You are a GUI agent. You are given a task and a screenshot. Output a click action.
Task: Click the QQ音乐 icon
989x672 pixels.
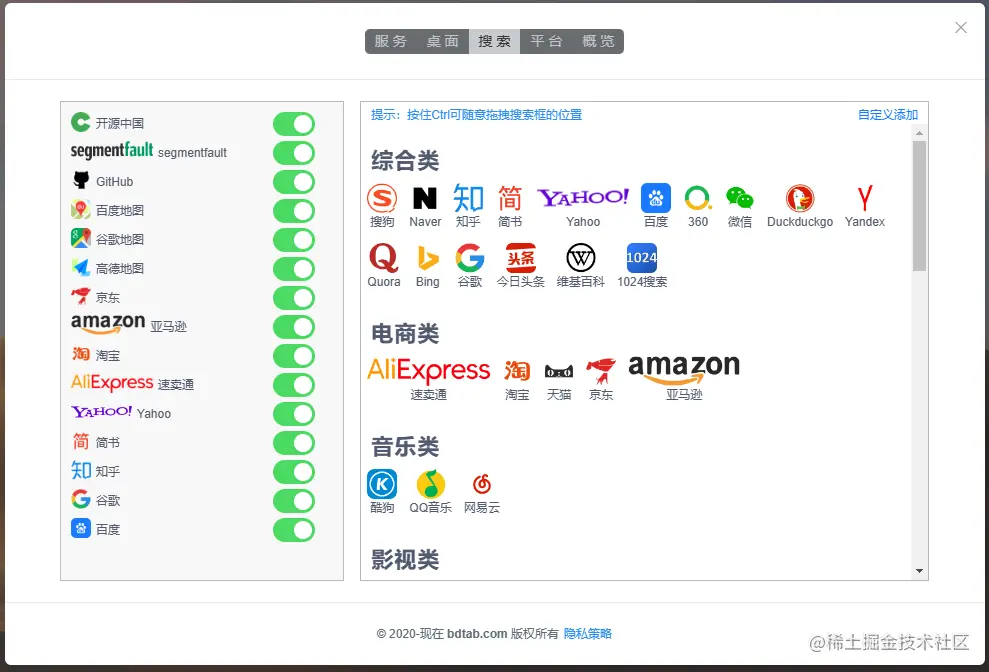tap(431, 484)
